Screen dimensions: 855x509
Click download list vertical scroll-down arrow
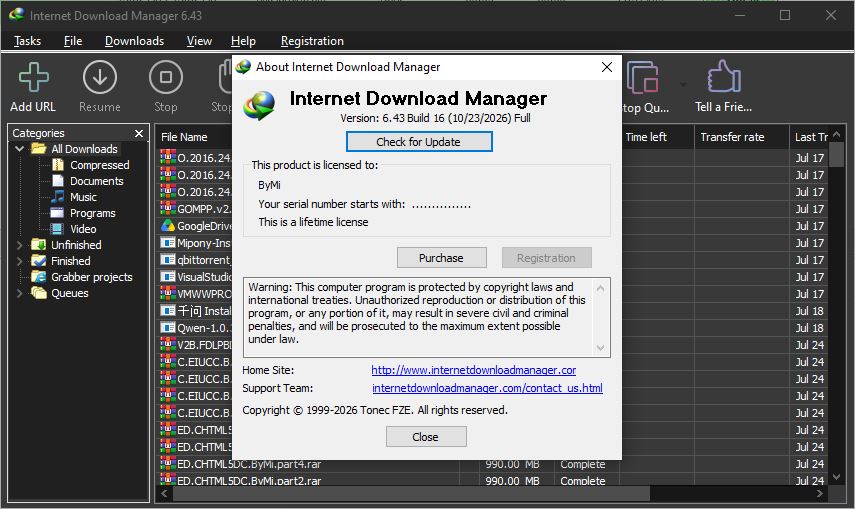[836, 476]
